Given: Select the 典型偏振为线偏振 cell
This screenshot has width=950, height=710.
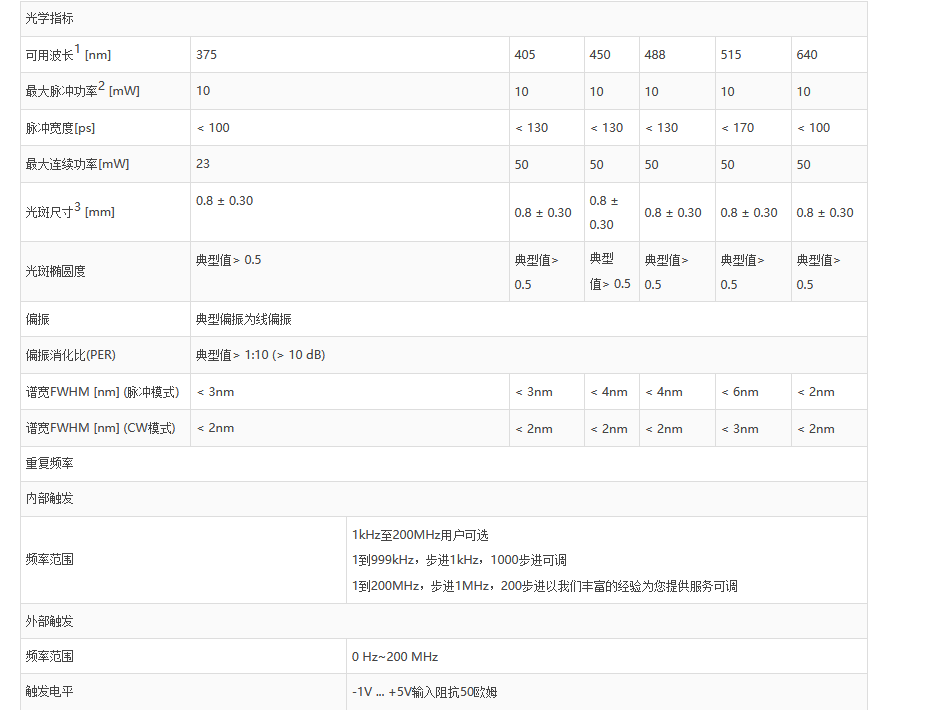Looking at the screenshot, I should (244, 319).
